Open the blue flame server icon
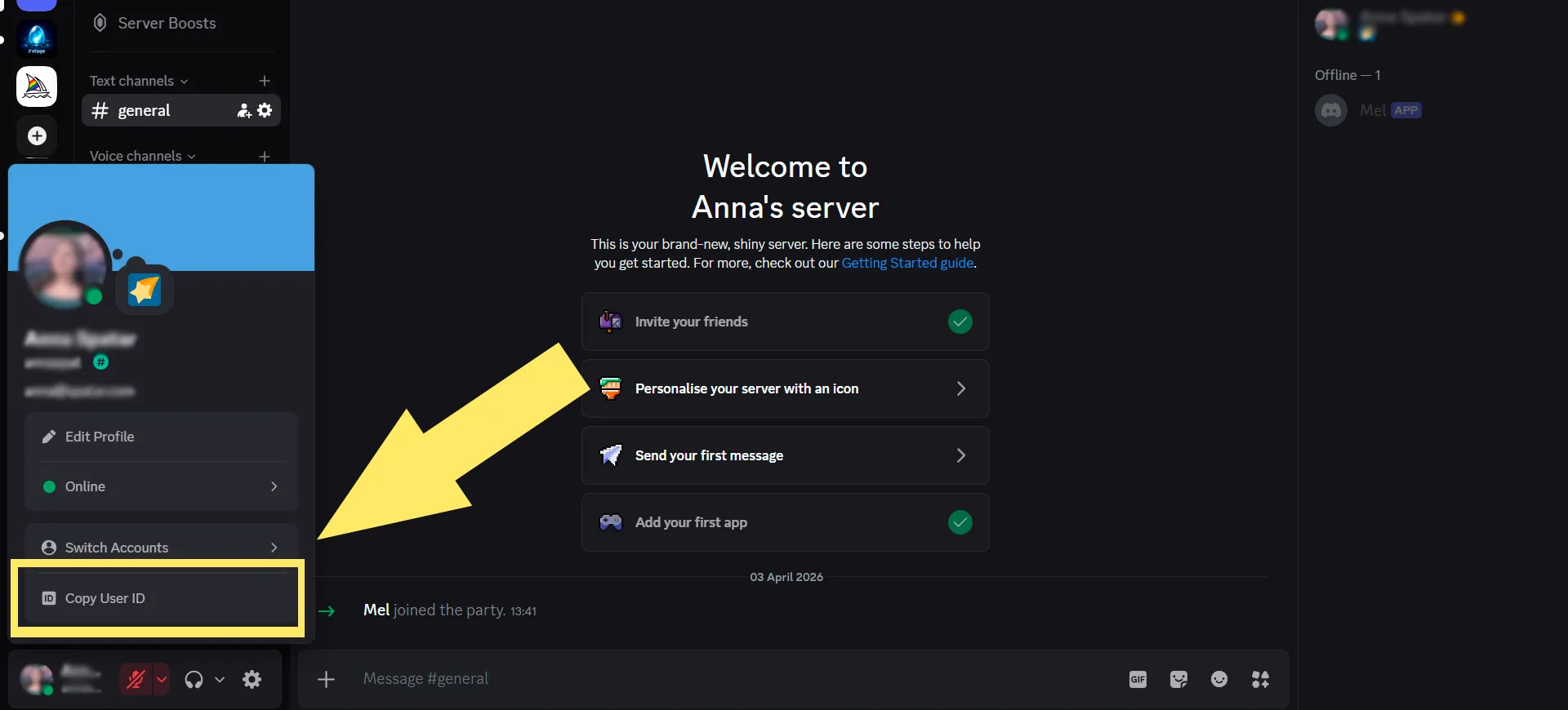Viewport: 1568px width, 710px height. click(x=37, y=38)
